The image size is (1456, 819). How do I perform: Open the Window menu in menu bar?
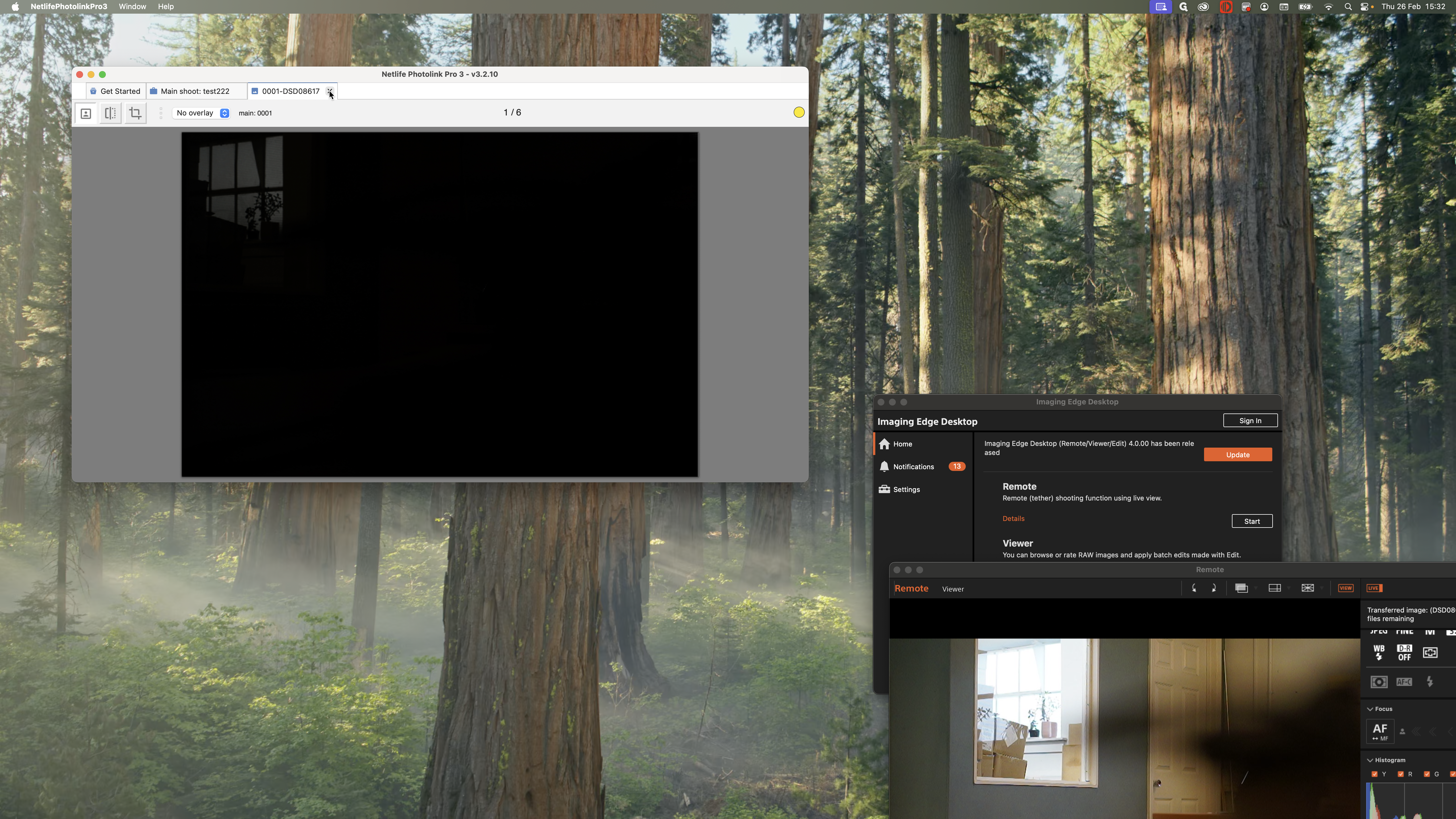point(132,7)
